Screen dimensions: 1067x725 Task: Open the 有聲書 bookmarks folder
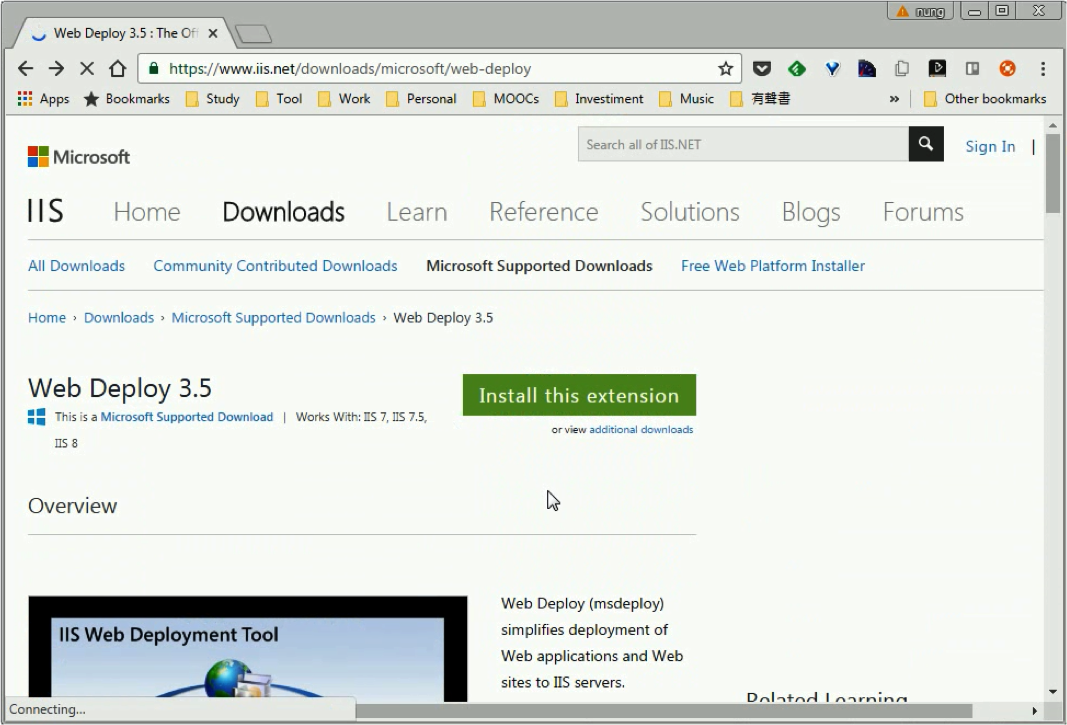click(760, 99)
